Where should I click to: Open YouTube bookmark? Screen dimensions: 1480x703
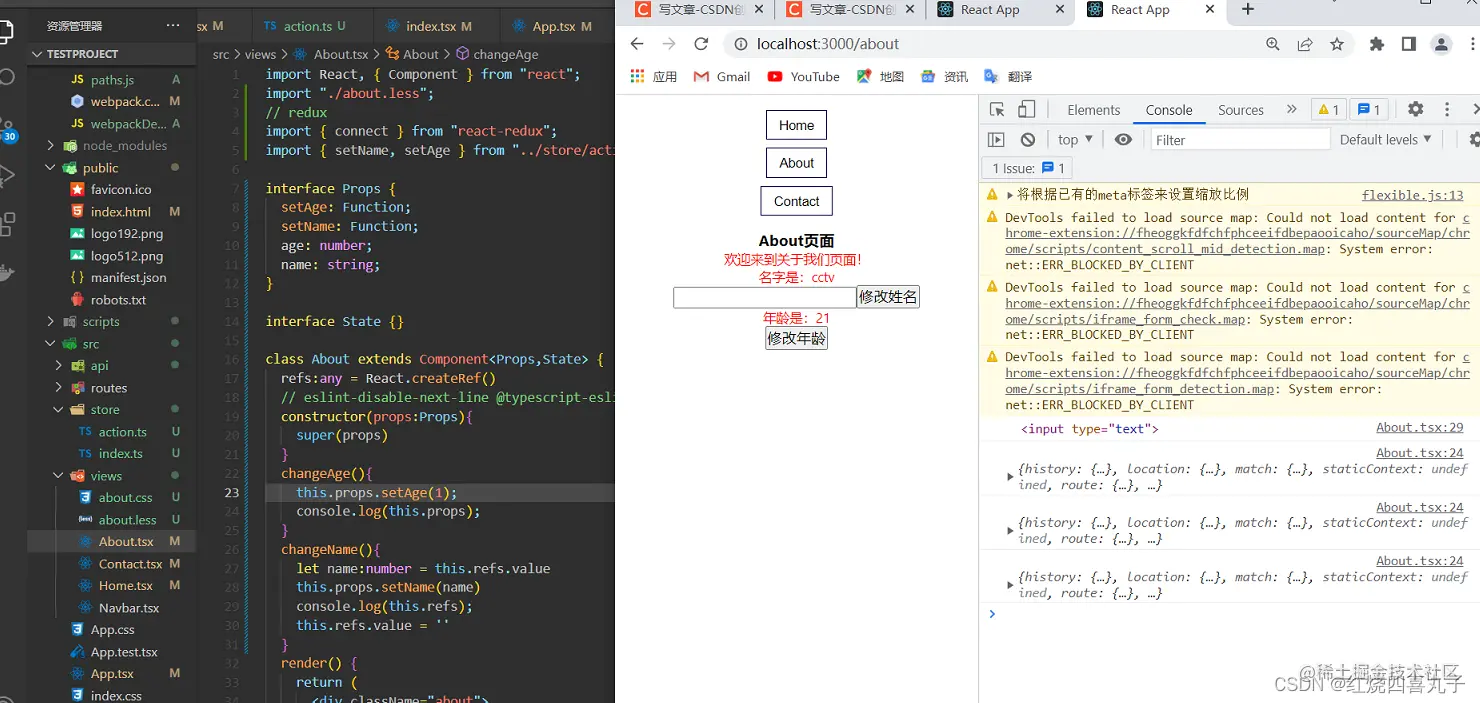pos(803,76)
